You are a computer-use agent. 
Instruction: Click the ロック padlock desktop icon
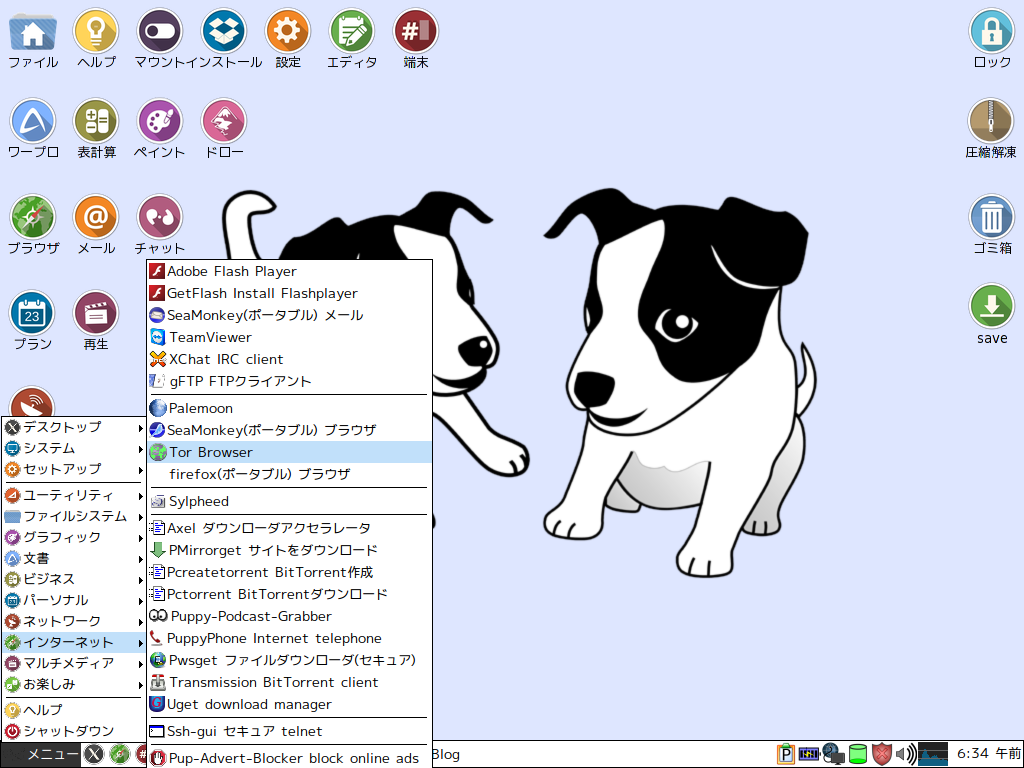[x=991, y=31]
